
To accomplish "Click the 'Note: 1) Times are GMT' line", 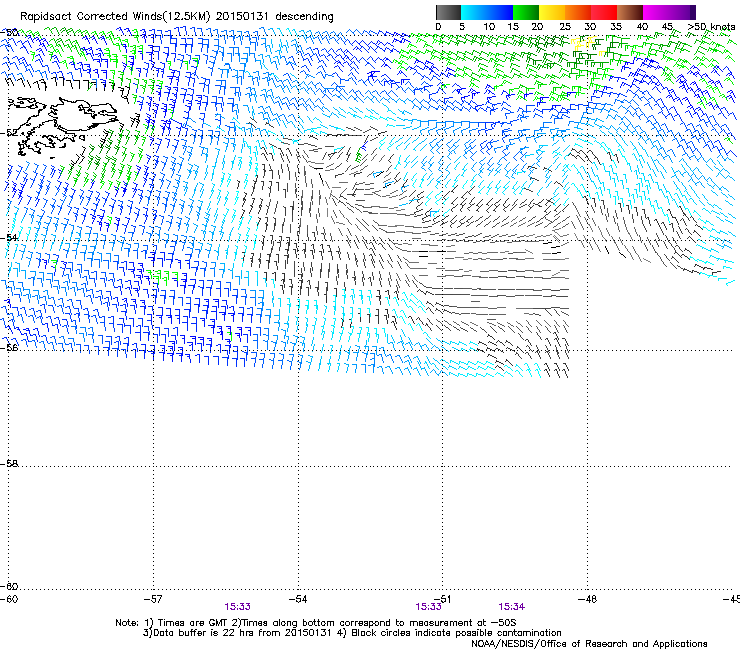I will coord(316,623).
